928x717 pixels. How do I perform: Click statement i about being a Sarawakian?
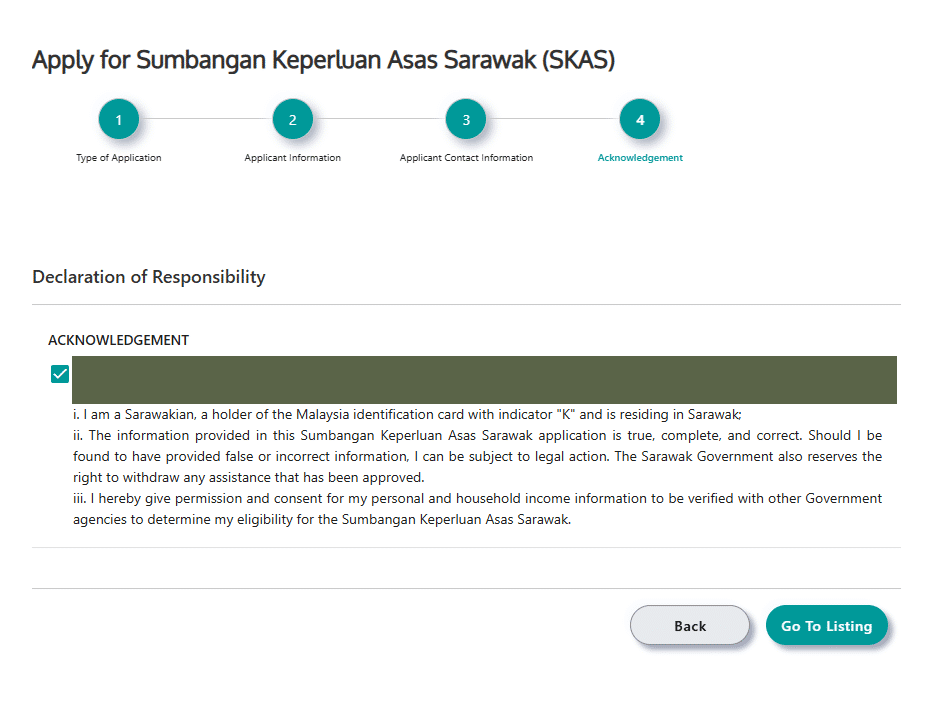(407, 414)
